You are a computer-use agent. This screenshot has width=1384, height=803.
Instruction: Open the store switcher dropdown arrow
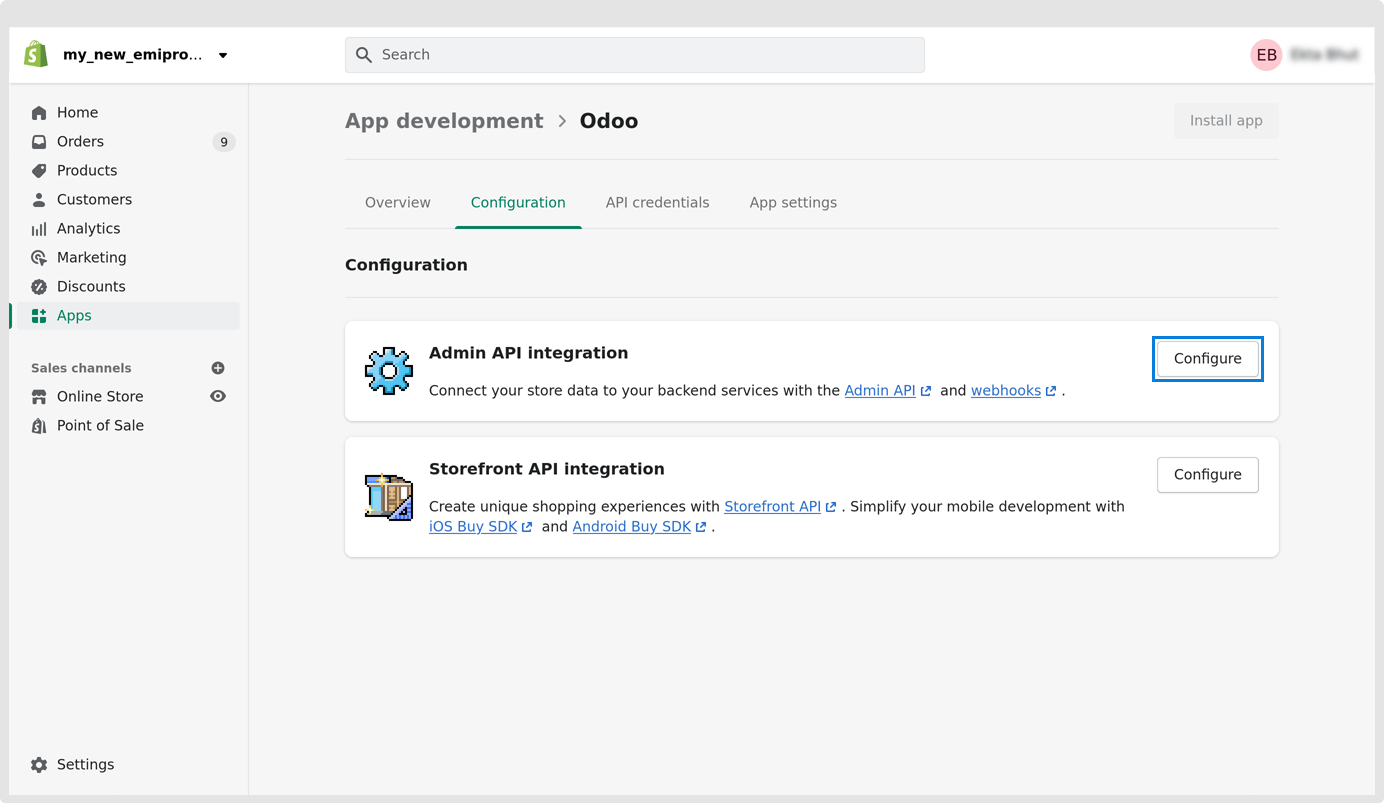point(223,56)
